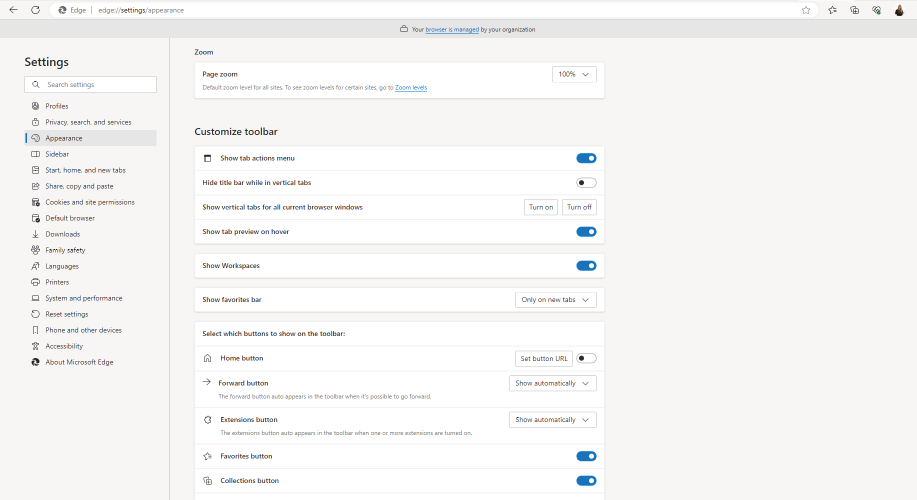The width and height of the screenshot is (917, 500).
Task: Click the browser back arrow
Action: (13, 10)
